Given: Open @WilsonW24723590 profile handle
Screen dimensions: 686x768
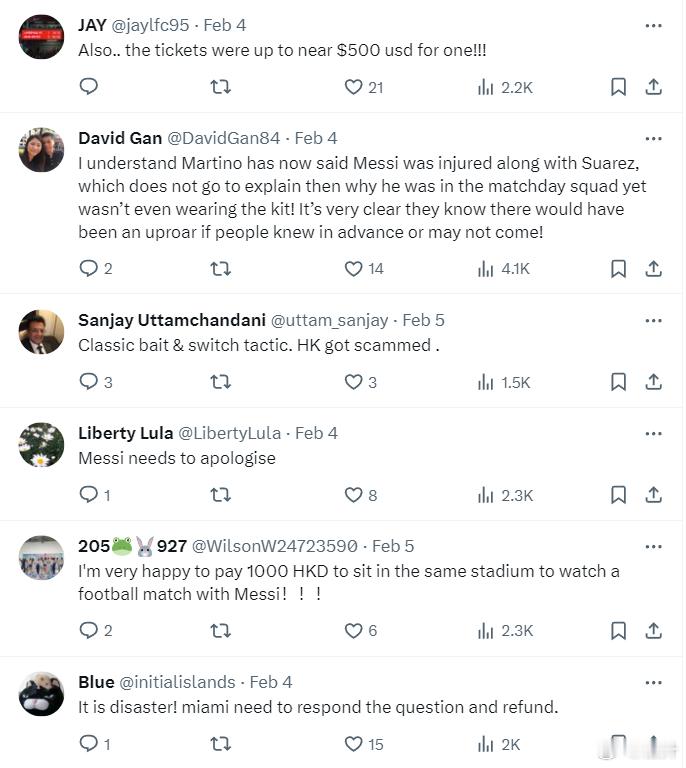Looking at the screenshot, I should click(x=274, y=546).
